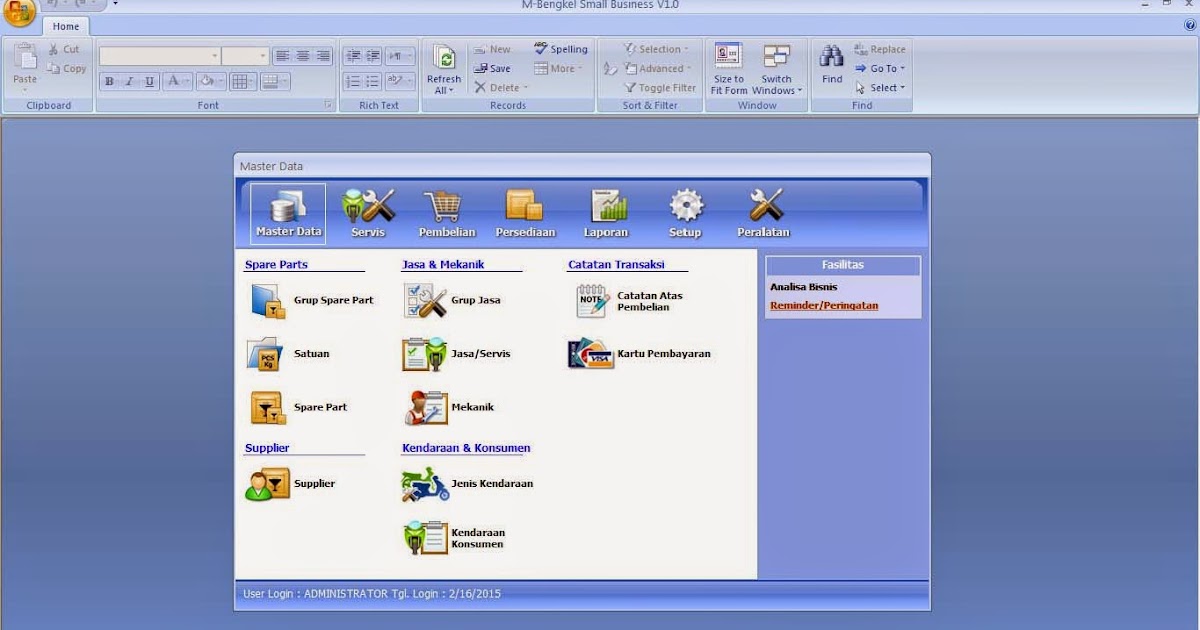The width and height of the screenshot is (1200, 630).
Task: Click the Fasilitas panel header
Action: (843, 266)
